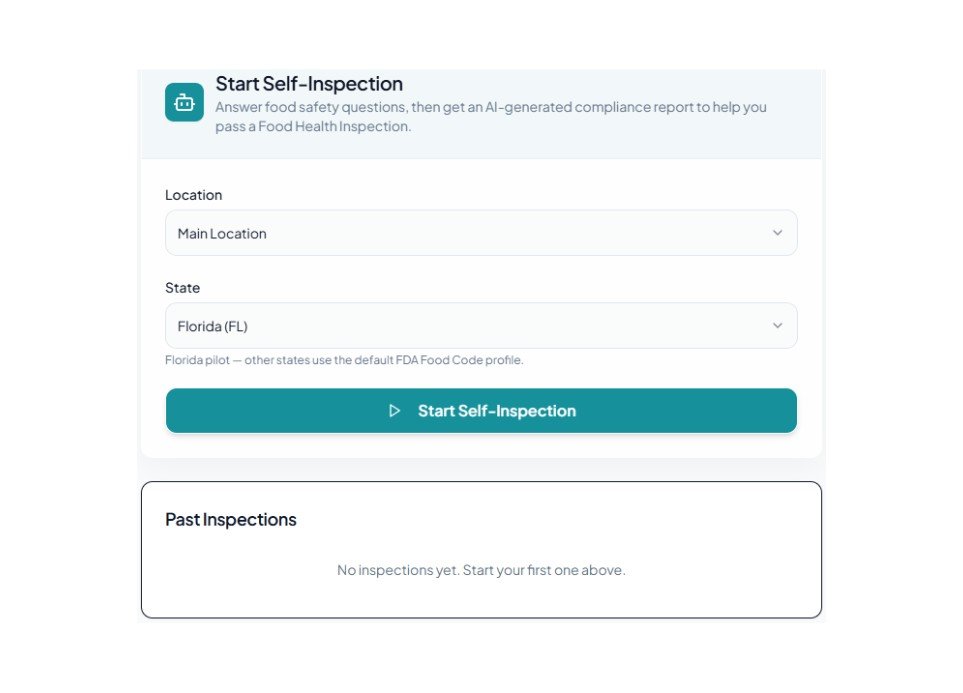Viewport: 963px width, 693px height.
Task: Click the teal robot inspection icon
Action: coord(184,101)
